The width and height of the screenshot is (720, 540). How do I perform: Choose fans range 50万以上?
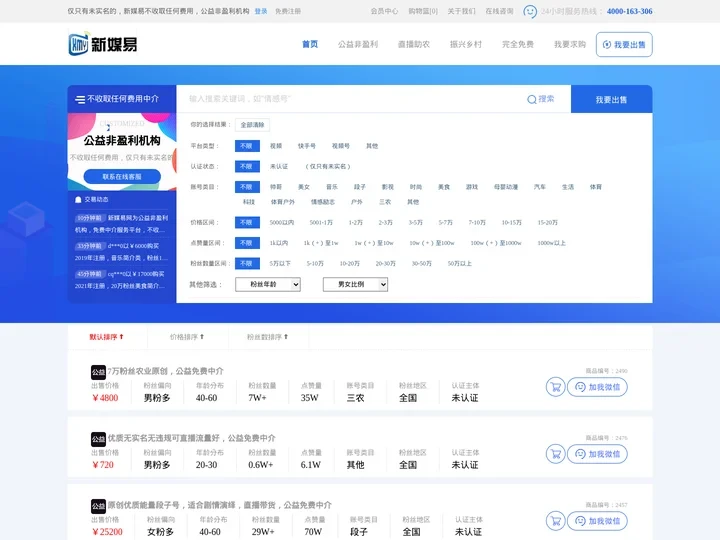pyautogui.click(x=460, y=263)
